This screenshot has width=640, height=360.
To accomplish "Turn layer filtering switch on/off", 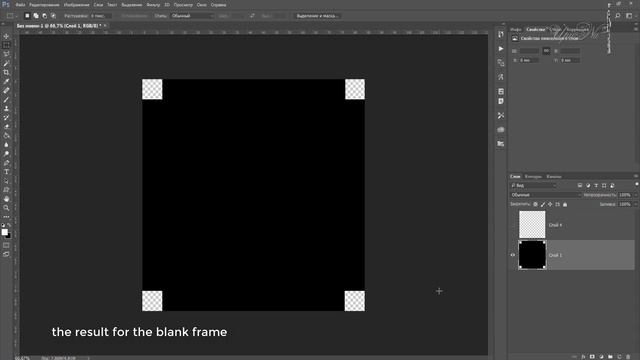I will (637, 185).
